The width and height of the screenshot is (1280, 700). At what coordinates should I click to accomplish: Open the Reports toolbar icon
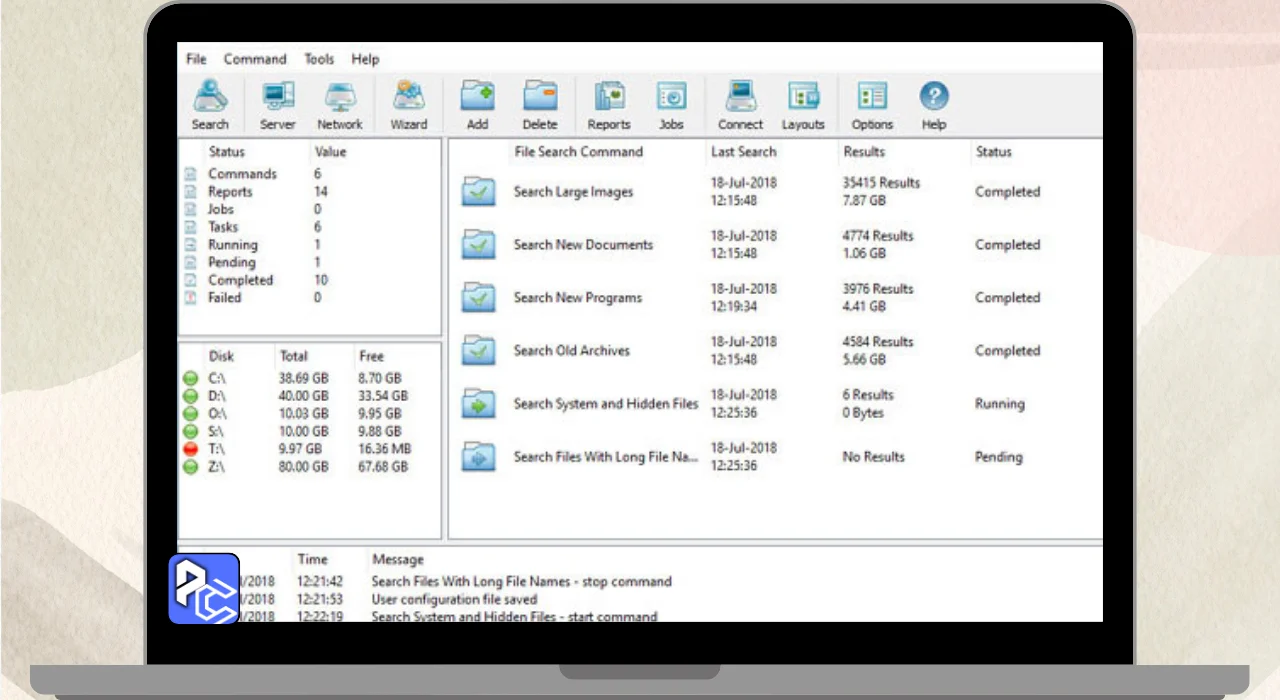click(608, 104)
